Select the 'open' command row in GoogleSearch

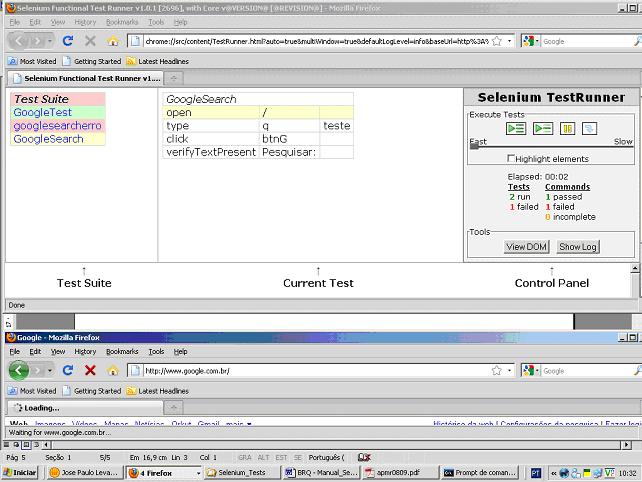pyautogui.click(x=258, y=112)
